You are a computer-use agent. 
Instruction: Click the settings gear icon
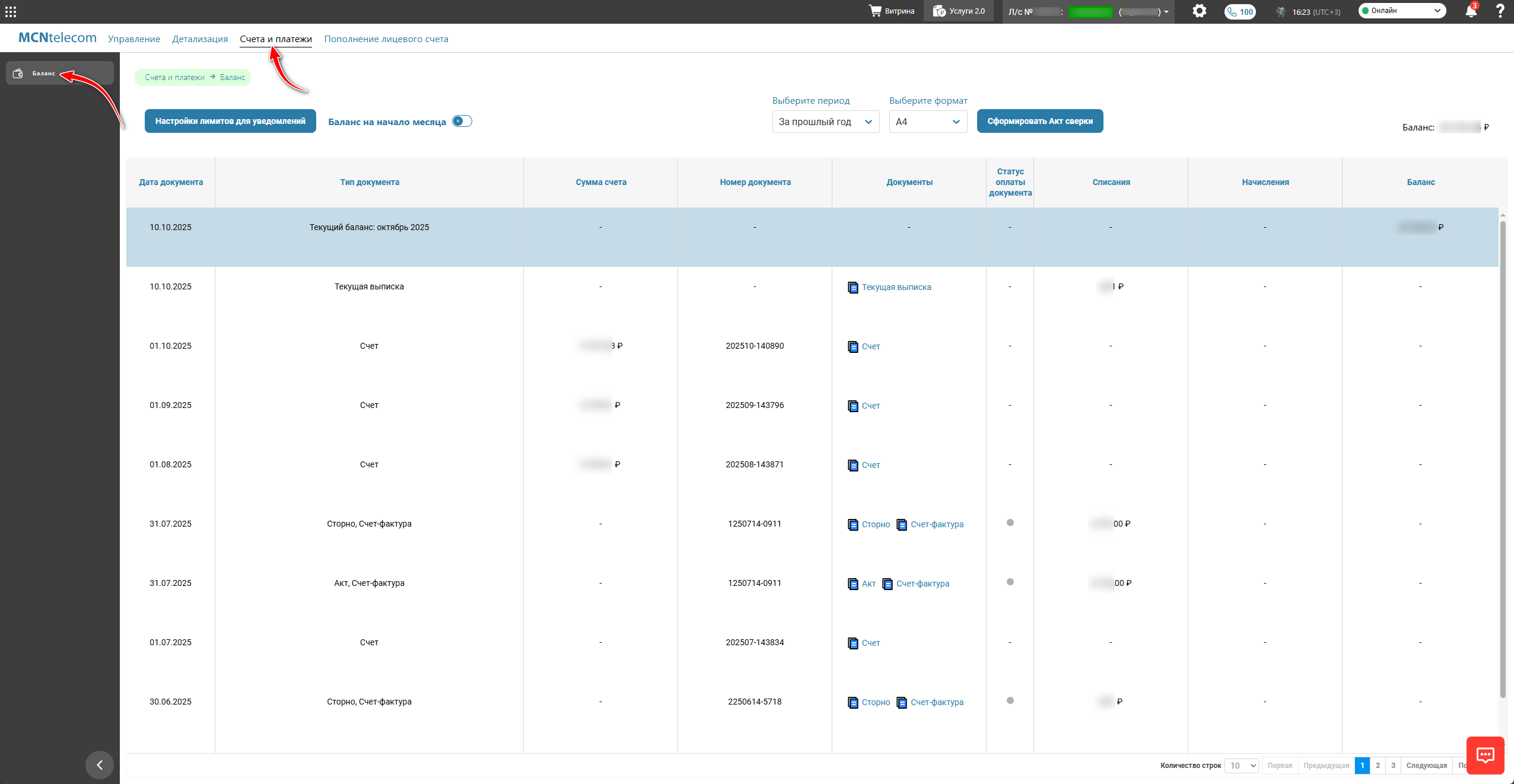(x=1199, y=11)
